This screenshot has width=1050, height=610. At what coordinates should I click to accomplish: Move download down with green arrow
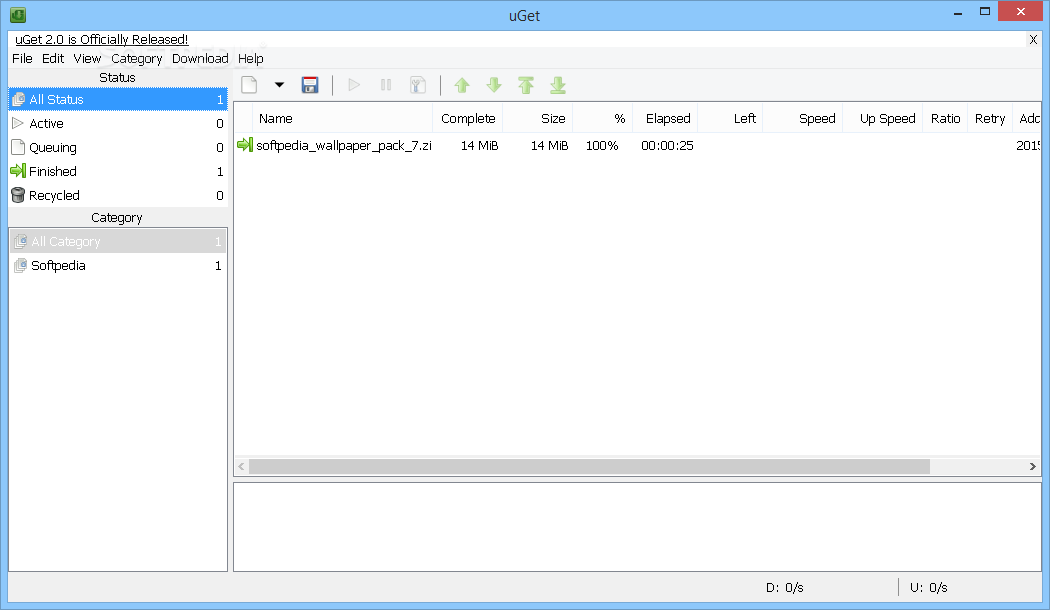point(494,85)
